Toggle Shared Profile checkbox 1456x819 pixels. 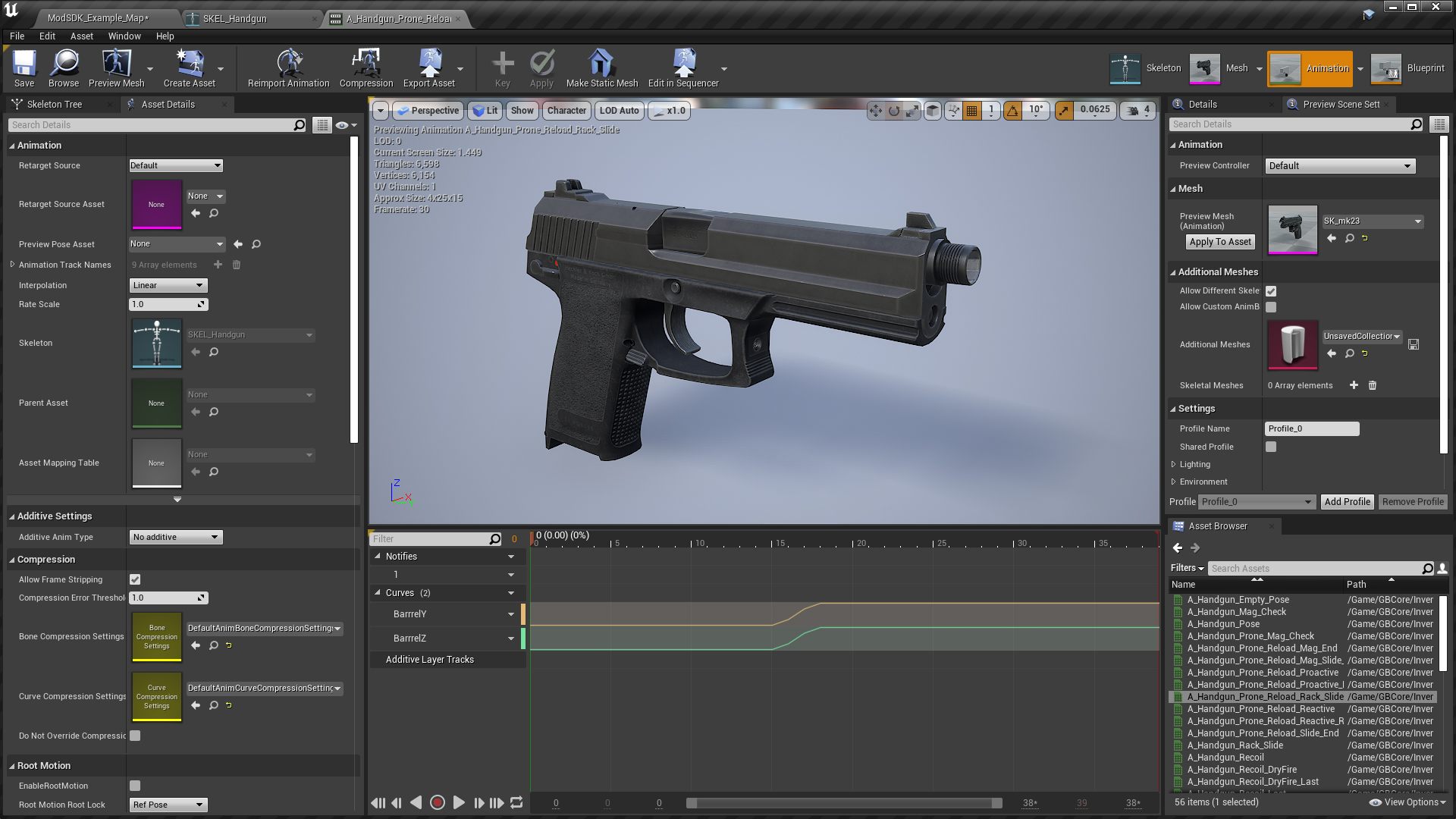point(1271,447)
